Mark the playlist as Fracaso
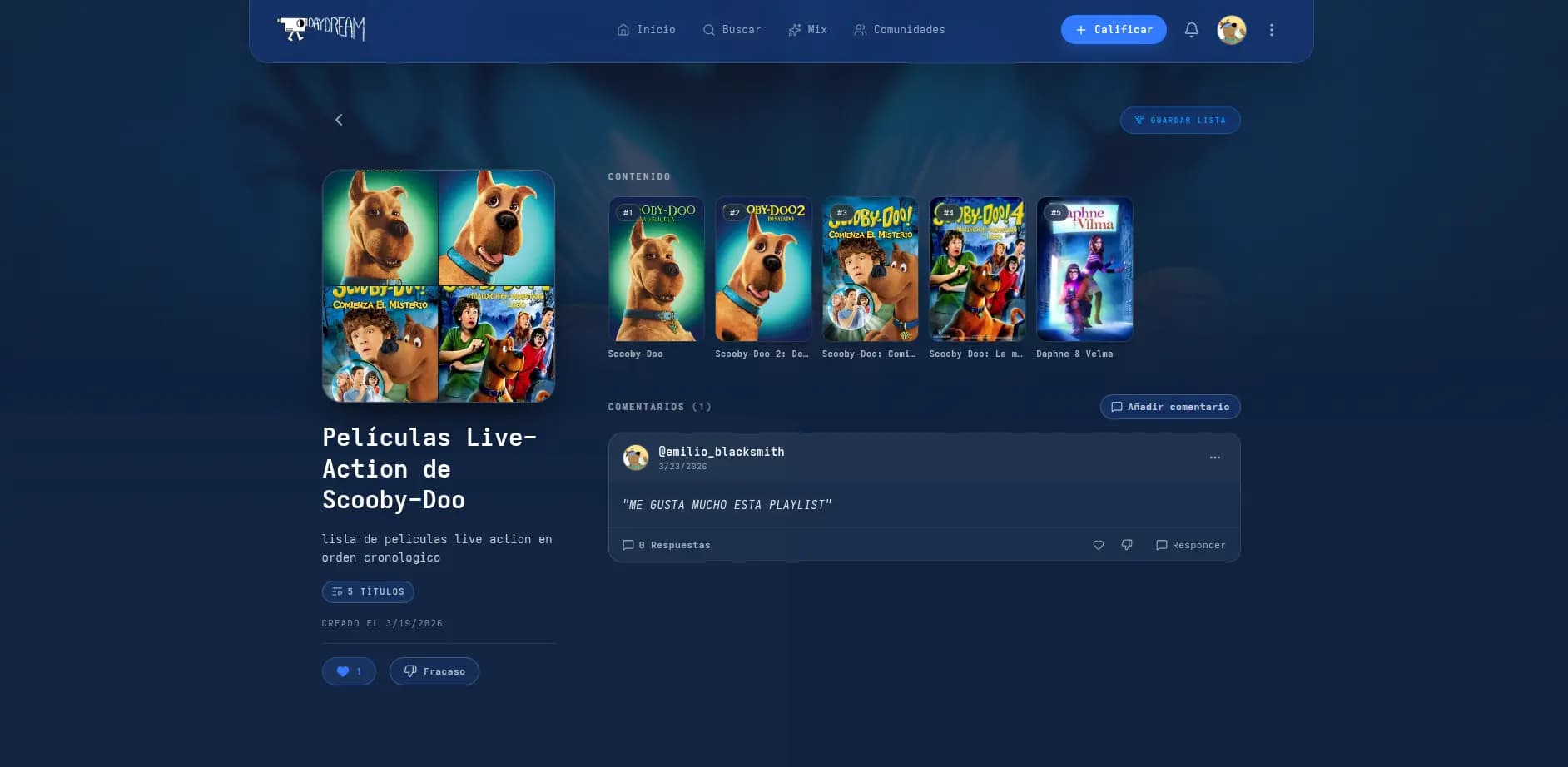The height and width of the screenshot is (767, 1568). pos(434,671)
